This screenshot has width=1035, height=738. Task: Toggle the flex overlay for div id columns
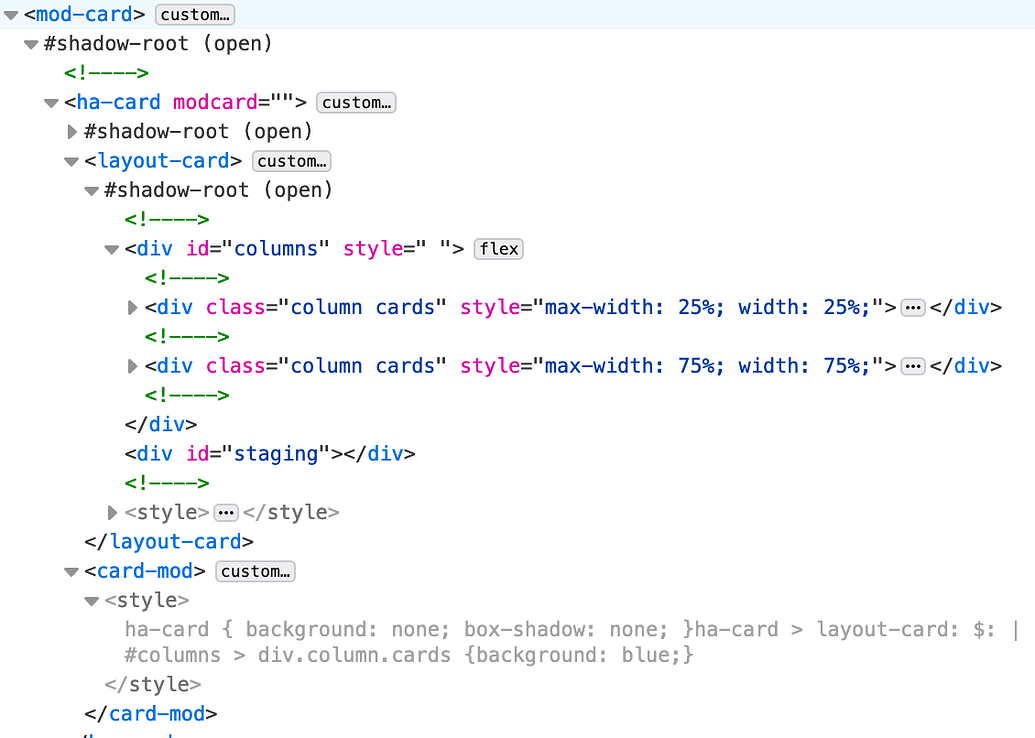pyautogui.click(x=498, y=248)
